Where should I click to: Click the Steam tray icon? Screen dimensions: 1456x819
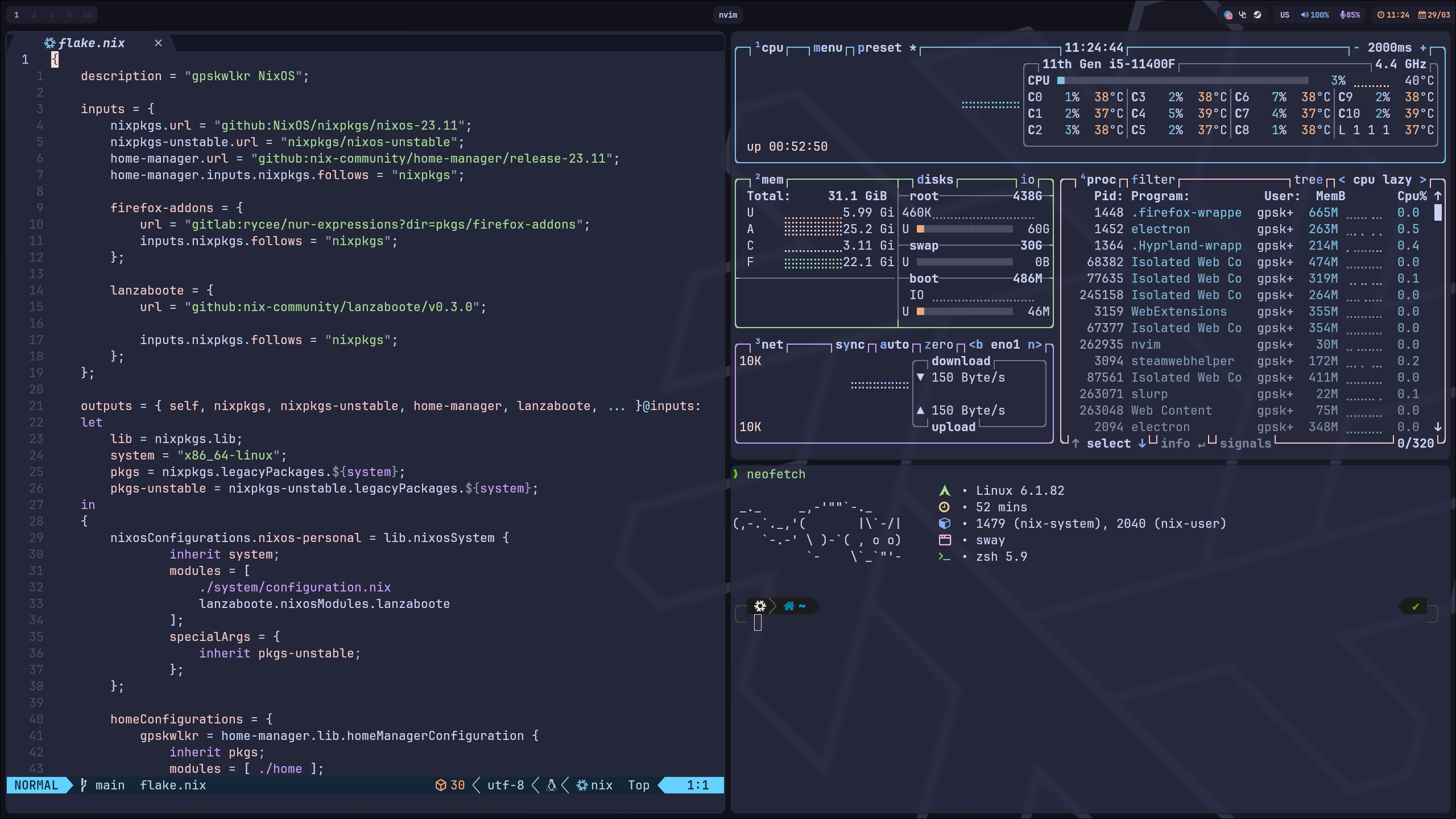(x=1258, y=15)
